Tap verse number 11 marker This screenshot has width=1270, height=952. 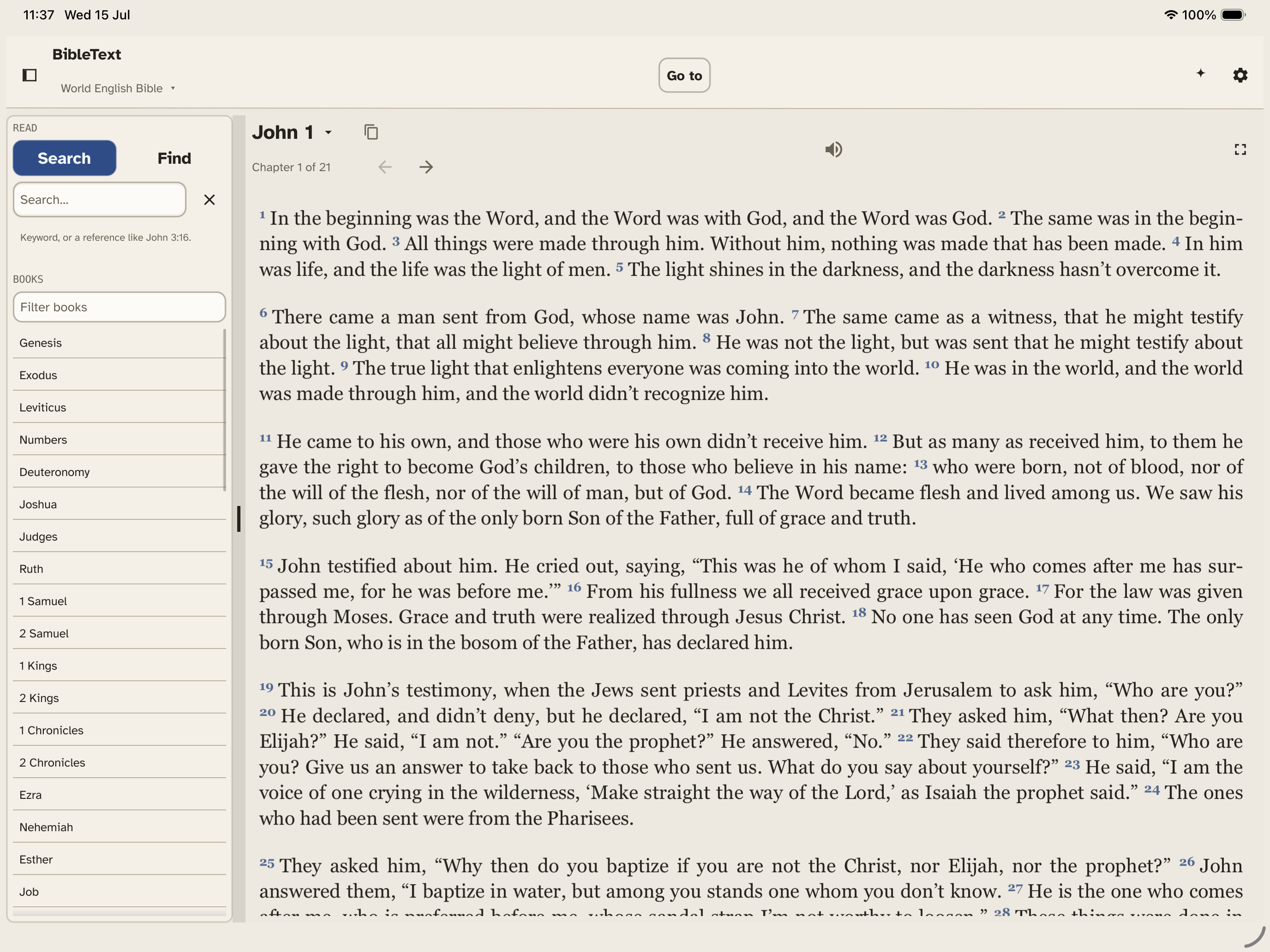point(265,438)
